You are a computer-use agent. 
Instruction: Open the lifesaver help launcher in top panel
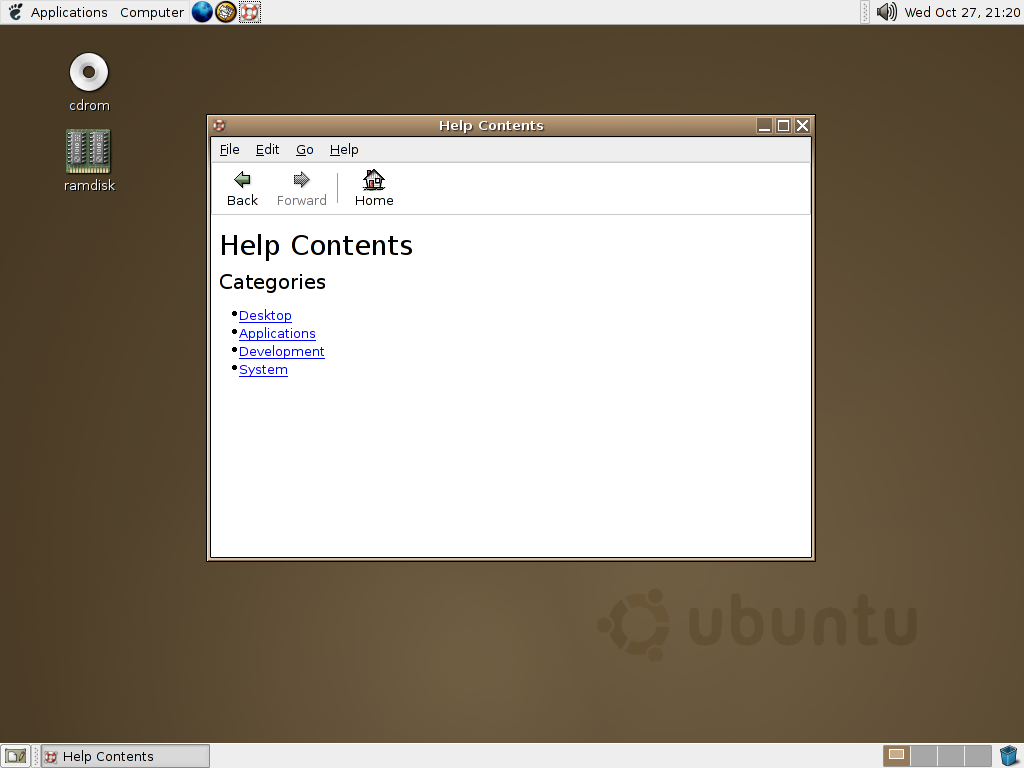249,12
